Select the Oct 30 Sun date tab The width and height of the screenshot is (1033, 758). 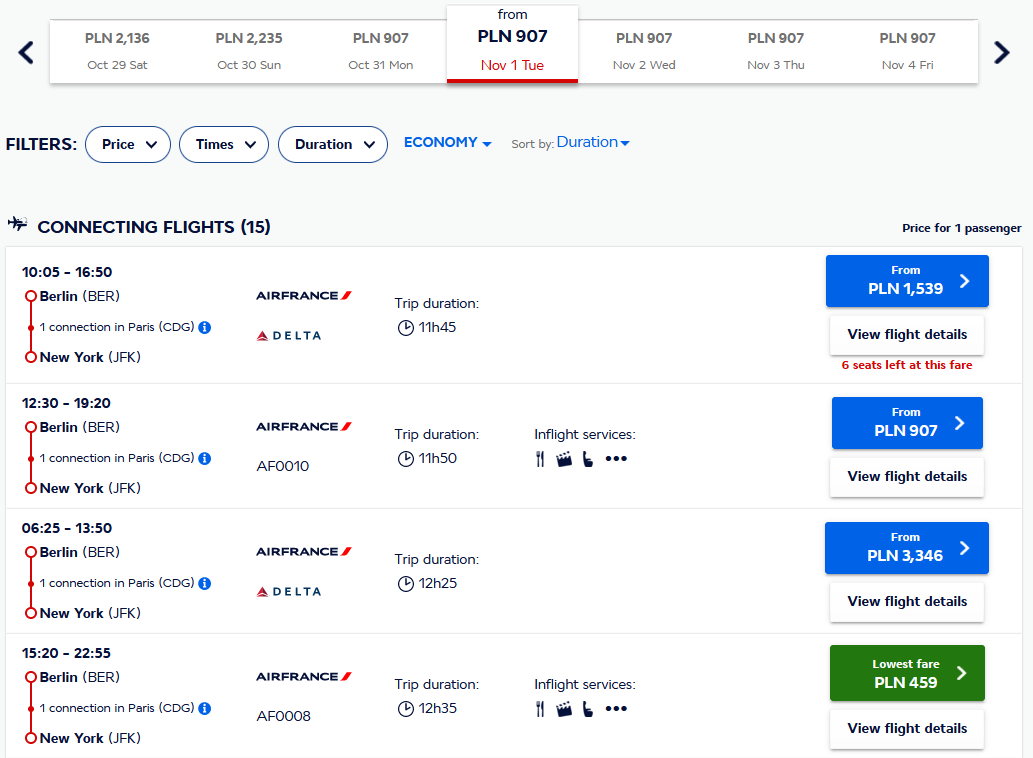[249, 51]
